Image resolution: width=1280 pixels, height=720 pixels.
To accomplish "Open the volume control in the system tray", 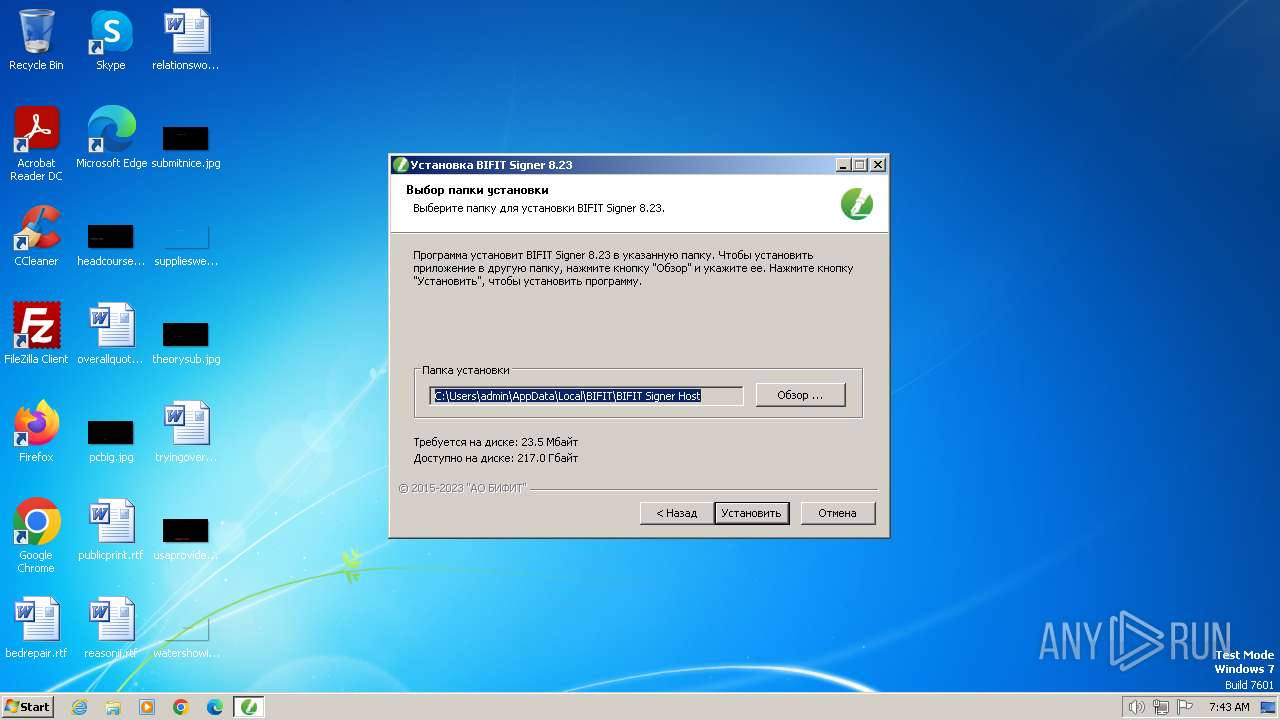I will coord(1136,707).
